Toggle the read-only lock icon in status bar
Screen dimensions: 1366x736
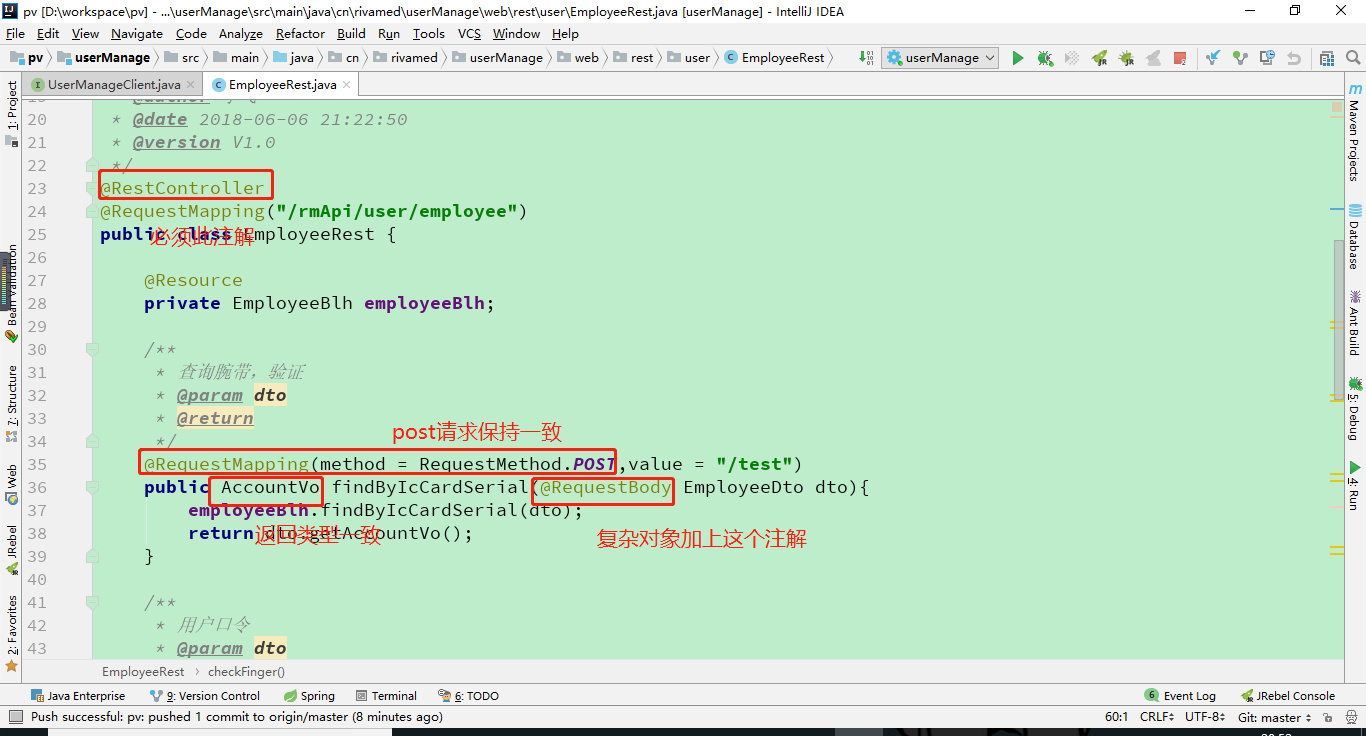(x=1328, y=717)
